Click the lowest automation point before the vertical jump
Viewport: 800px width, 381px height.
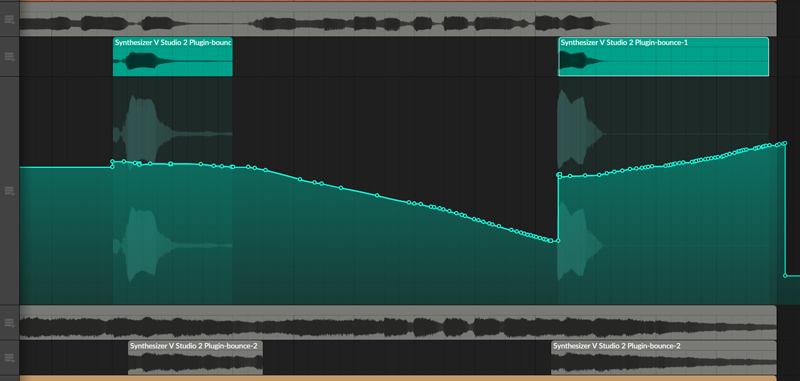tap(558, 241)
